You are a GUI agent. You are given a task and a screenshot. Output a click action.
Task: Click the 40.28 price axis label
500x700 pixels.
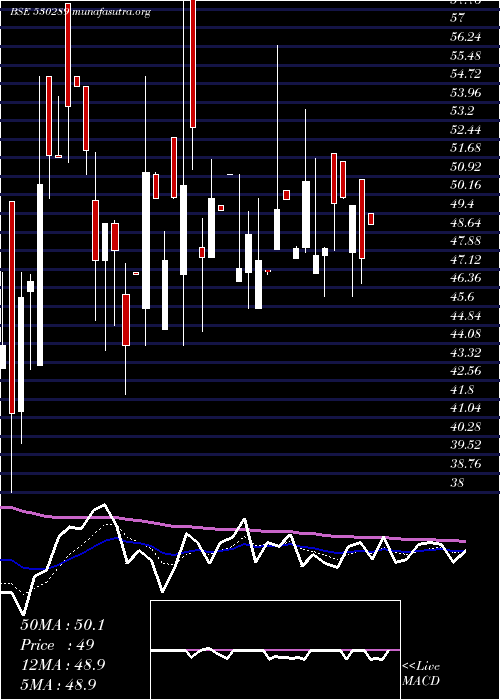coord(465,427)
